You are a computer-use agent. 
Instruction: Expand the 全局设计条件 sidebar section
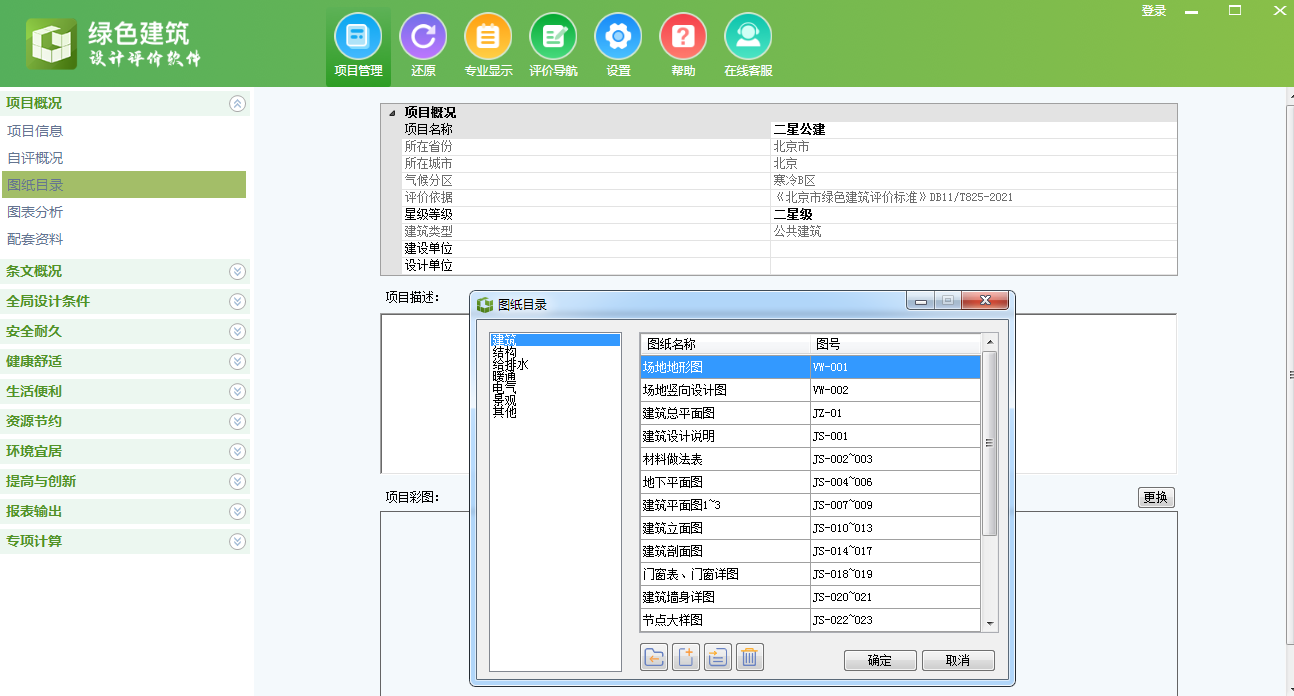click(237, 301)
